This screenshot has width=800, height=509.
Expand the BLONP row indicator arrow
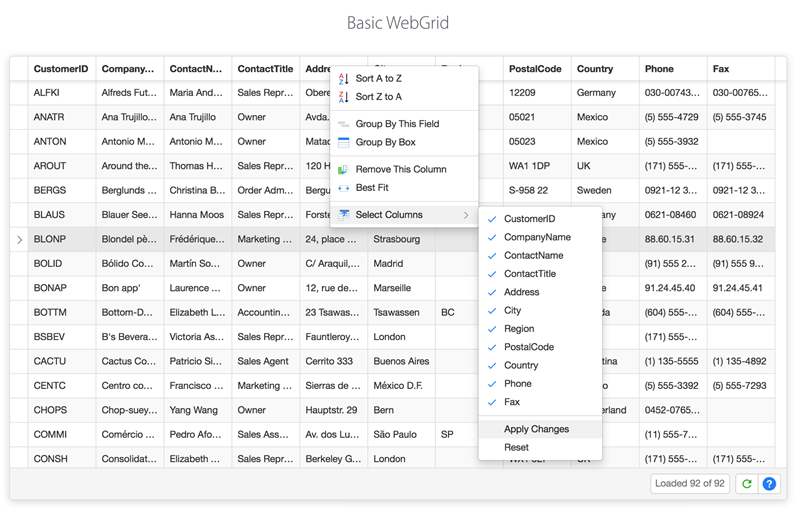point(19,240)
